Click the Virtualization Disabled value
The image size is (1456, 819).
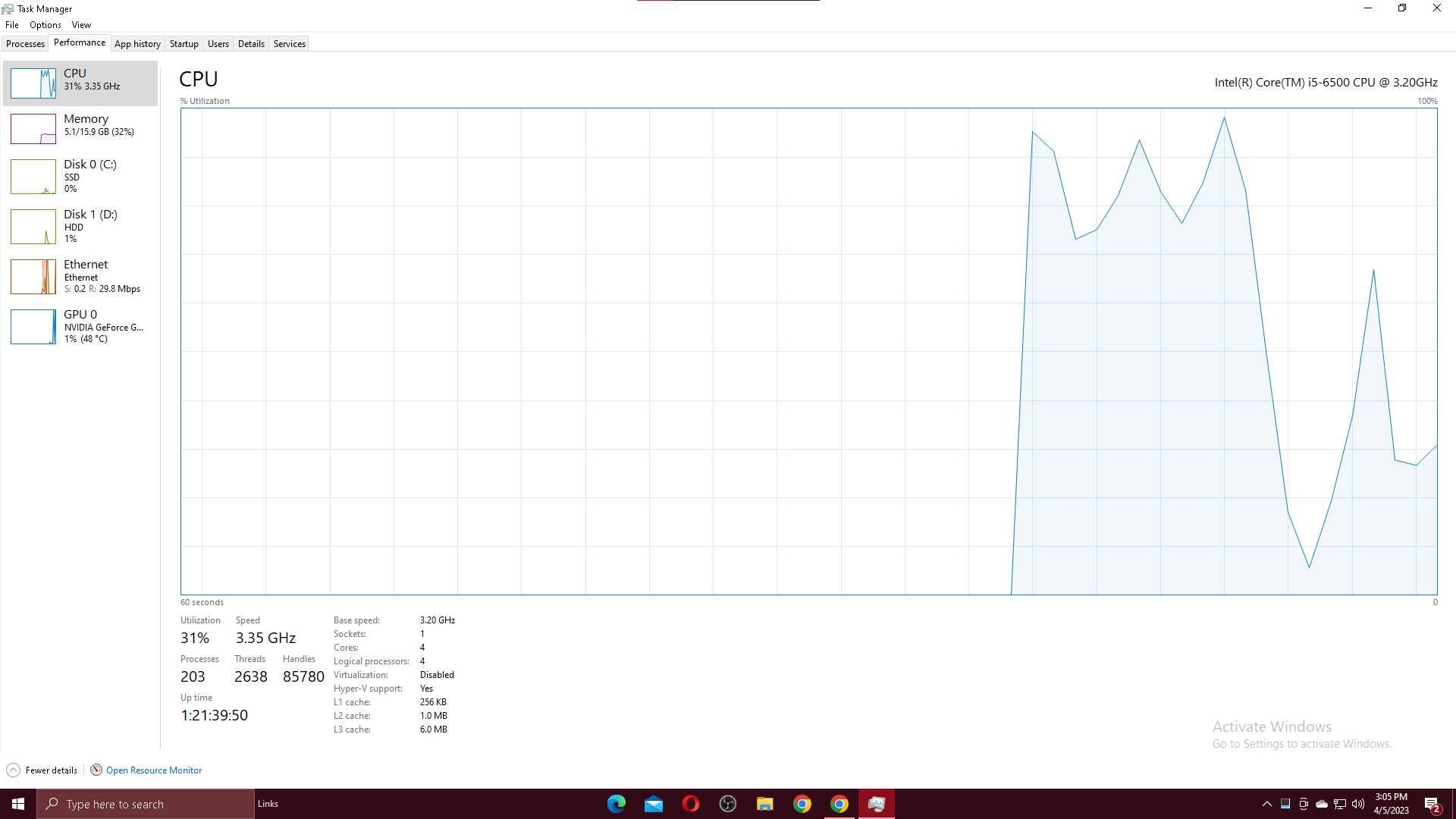click(437, 675)
